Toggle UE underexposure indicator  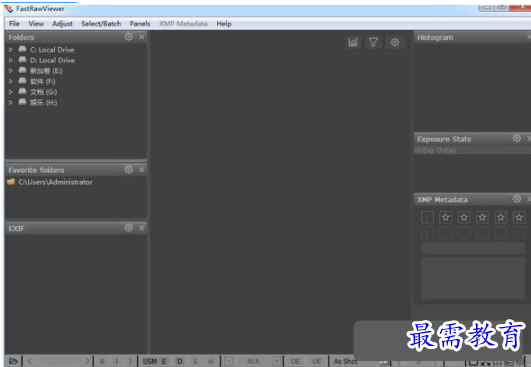click(x=317, y=361)
